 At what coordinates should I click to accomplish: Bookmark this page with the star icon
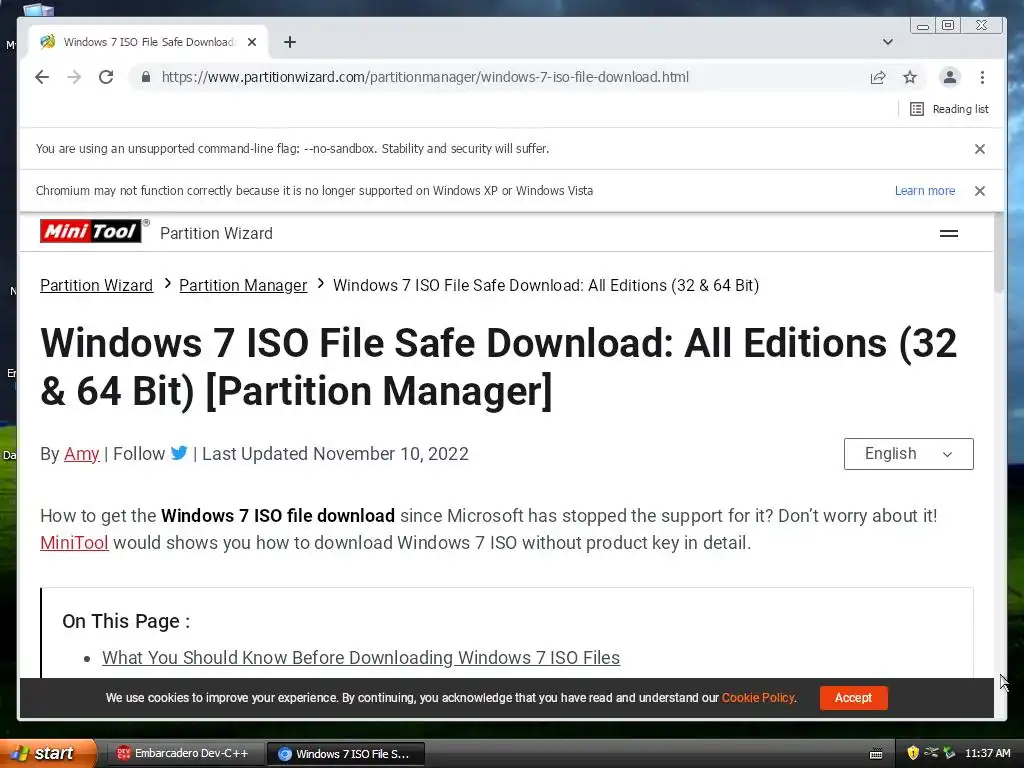(x=910, y=78)
